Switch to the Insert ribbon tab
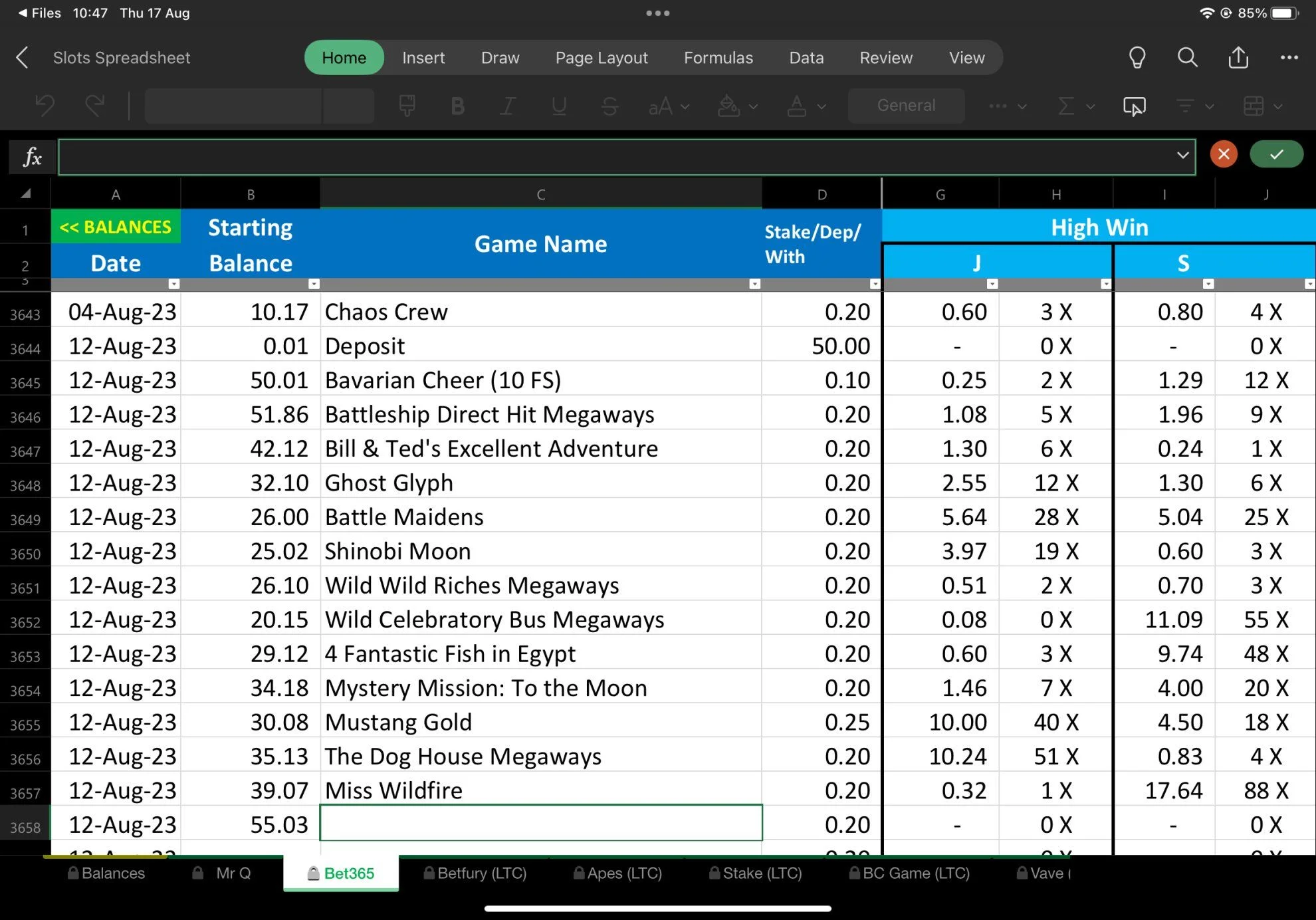The image size is (1316, 920). pyautogui.click(x=423, y=58)
